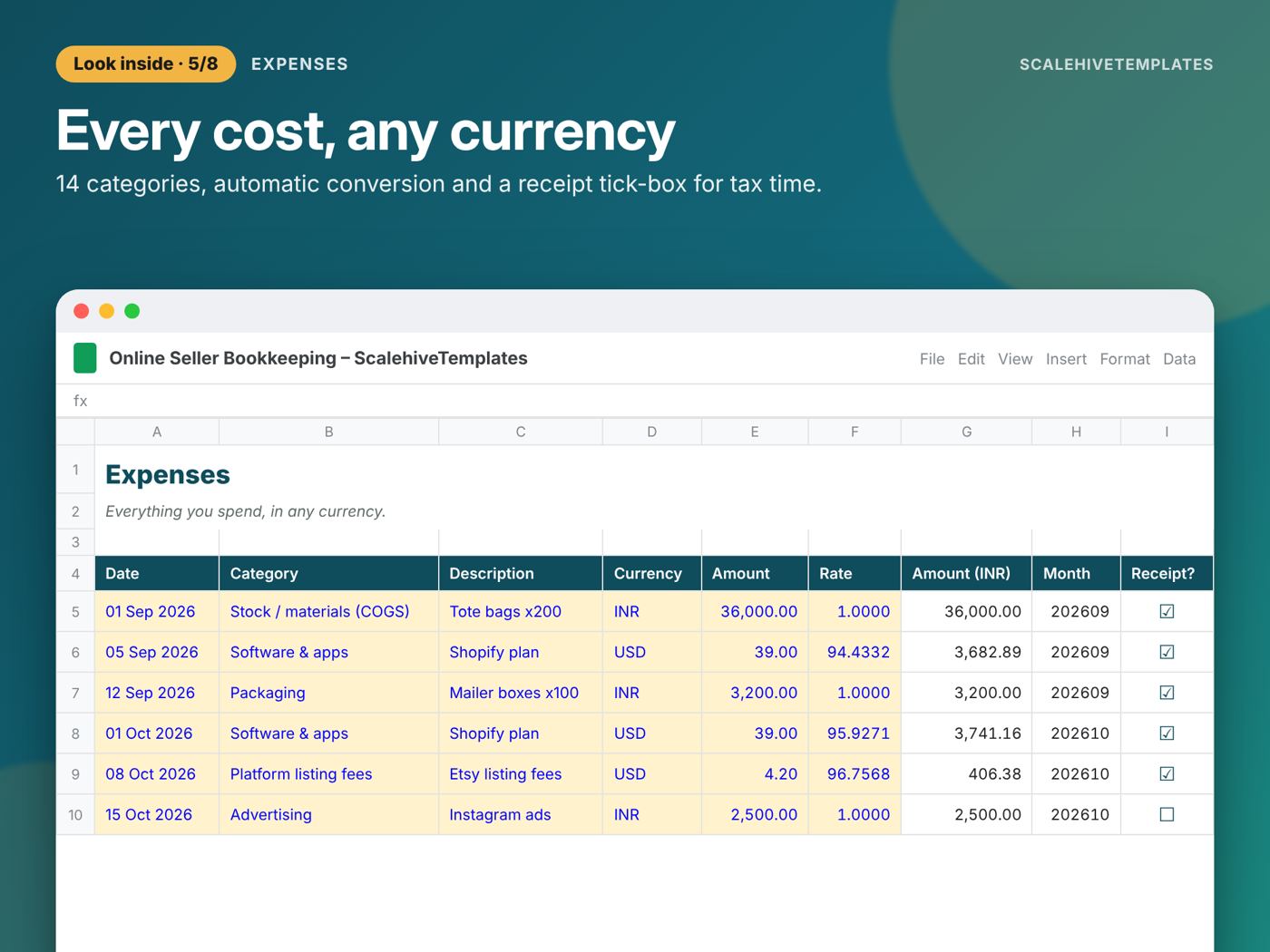Toggle receipt checkbox for 05 Sep Shopify plan
The image size is (1270, 952).
(x=1167, y=652)
